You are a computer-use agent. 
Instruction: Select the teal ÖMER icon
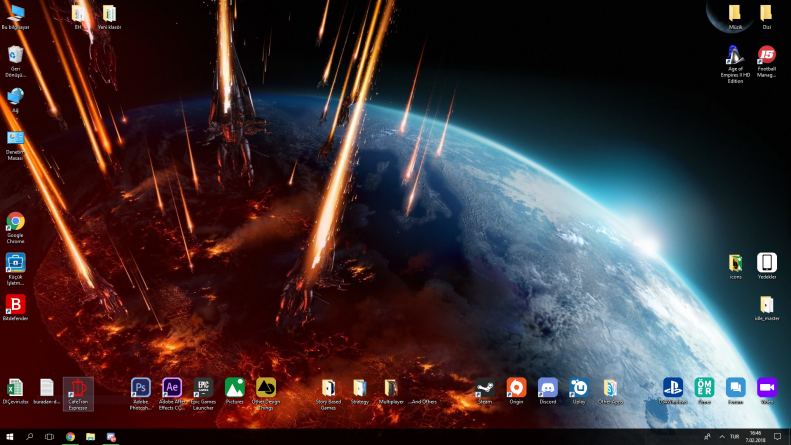click(704, 391)
